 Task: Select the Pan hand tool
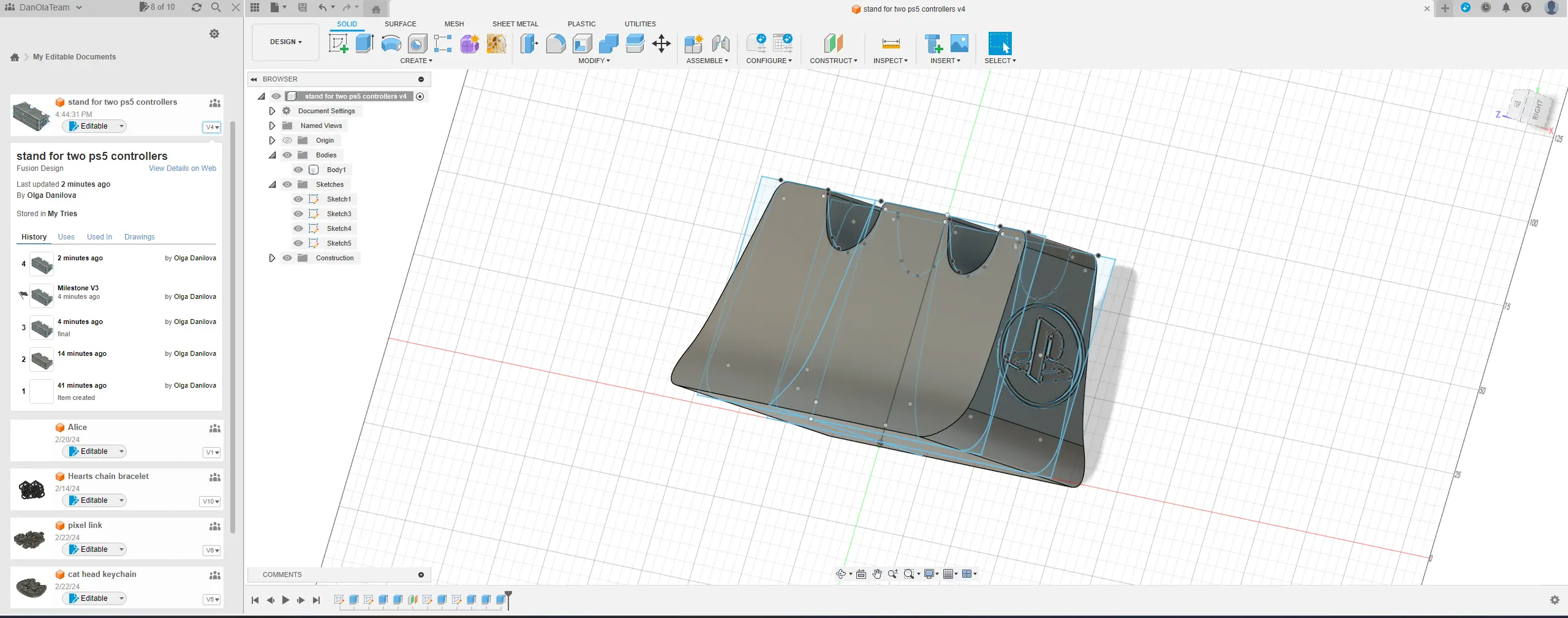pyautogui.click(x=877, y=574)
